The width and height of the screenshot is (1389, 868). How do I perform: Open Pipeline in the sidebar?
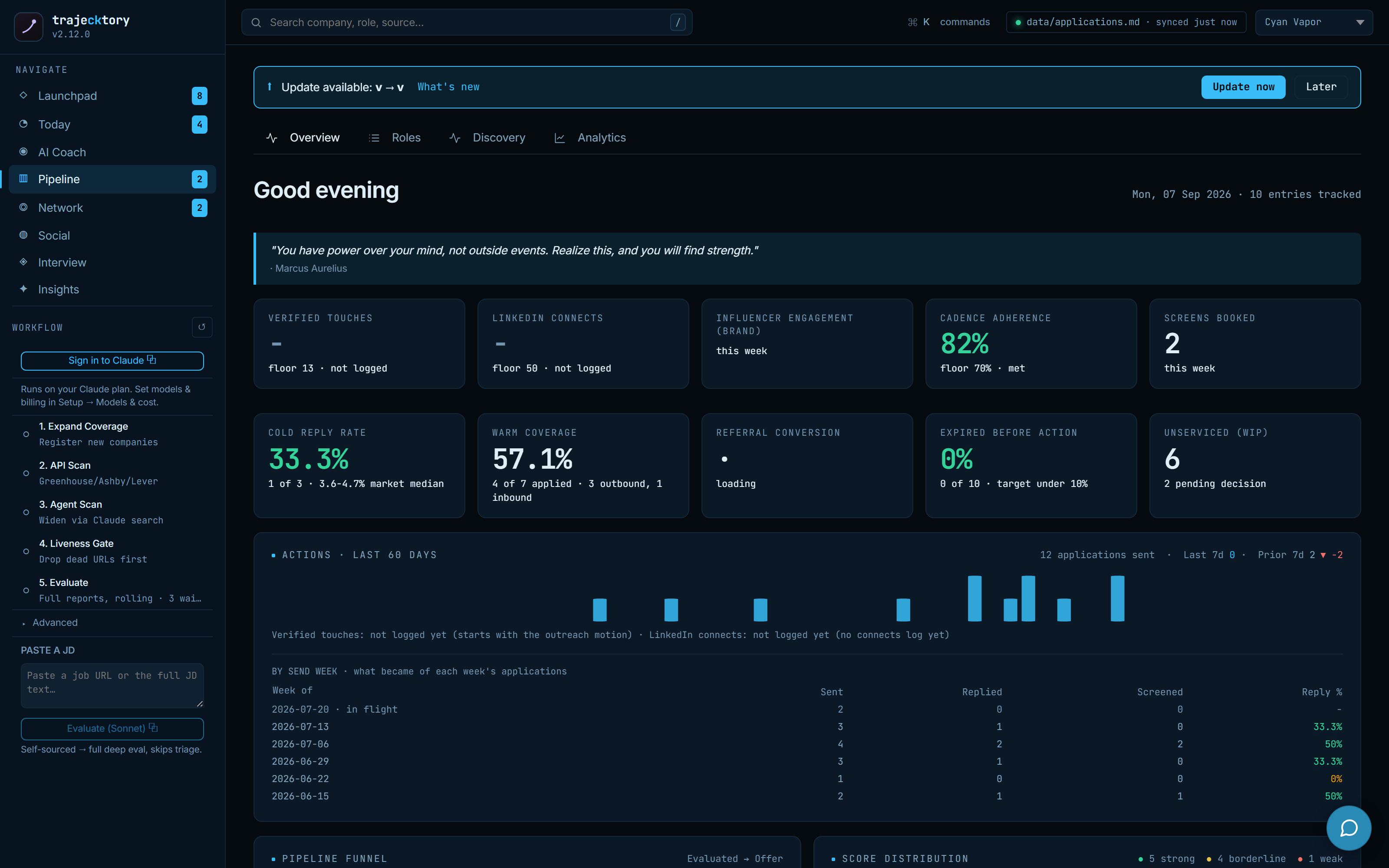[x=112, y=179]
